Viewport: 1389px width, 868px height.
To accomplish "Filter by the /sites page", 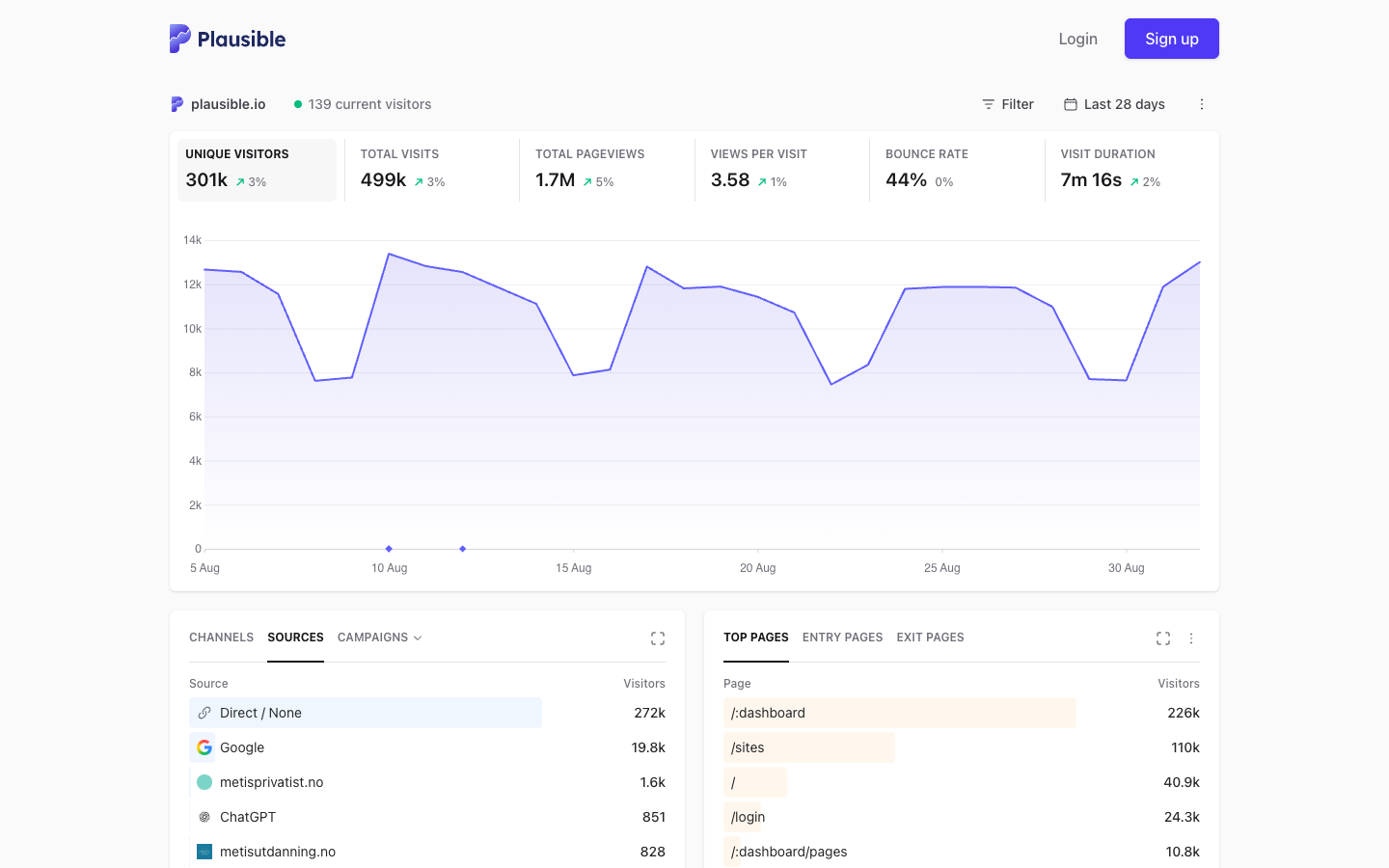I will pos(748,747).
